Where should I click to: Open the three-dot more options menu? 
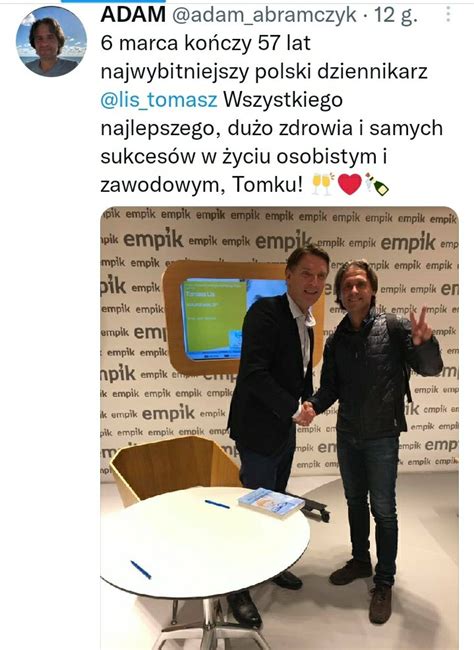coord(448,15)
